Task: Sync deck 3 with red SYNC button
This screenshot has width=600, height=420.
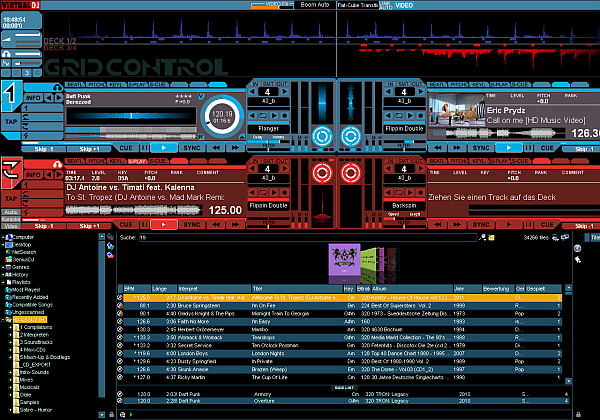Action: tap(192, 225)
